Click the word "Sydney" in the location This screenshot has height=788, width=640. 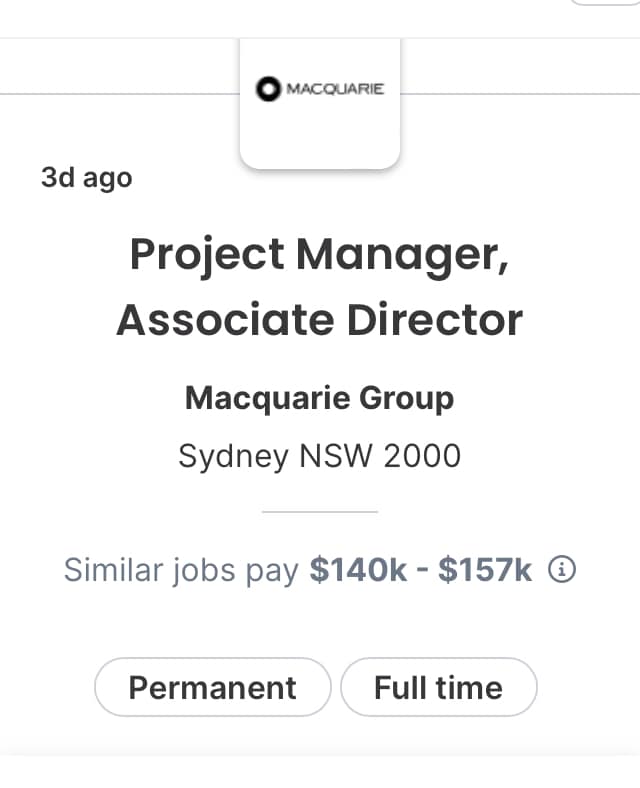[x=230, y=457]
